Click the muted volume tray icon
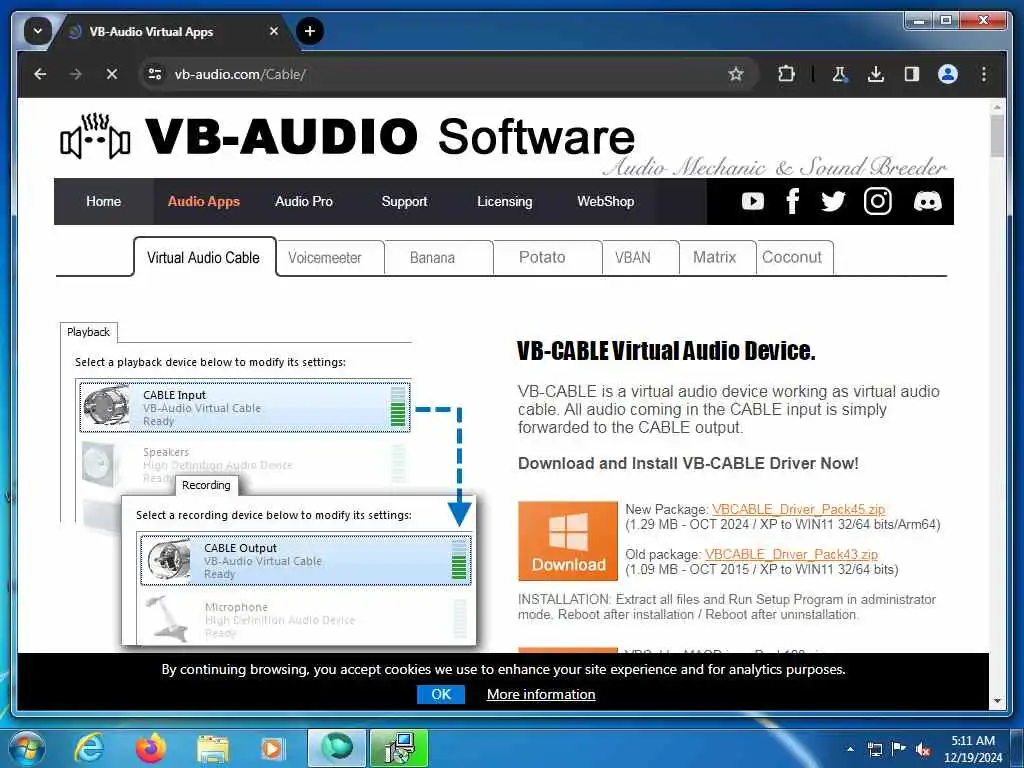Image resolution: width=1024 pixels, height=768 pixels. pyautogui.click(x=923, y=749)
